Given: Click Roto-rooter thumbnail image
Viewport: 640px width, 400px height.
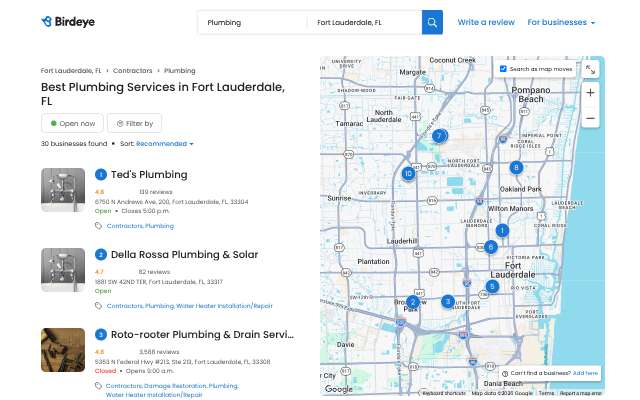Looking at the screenshot, I should click(x=63, y=350).
